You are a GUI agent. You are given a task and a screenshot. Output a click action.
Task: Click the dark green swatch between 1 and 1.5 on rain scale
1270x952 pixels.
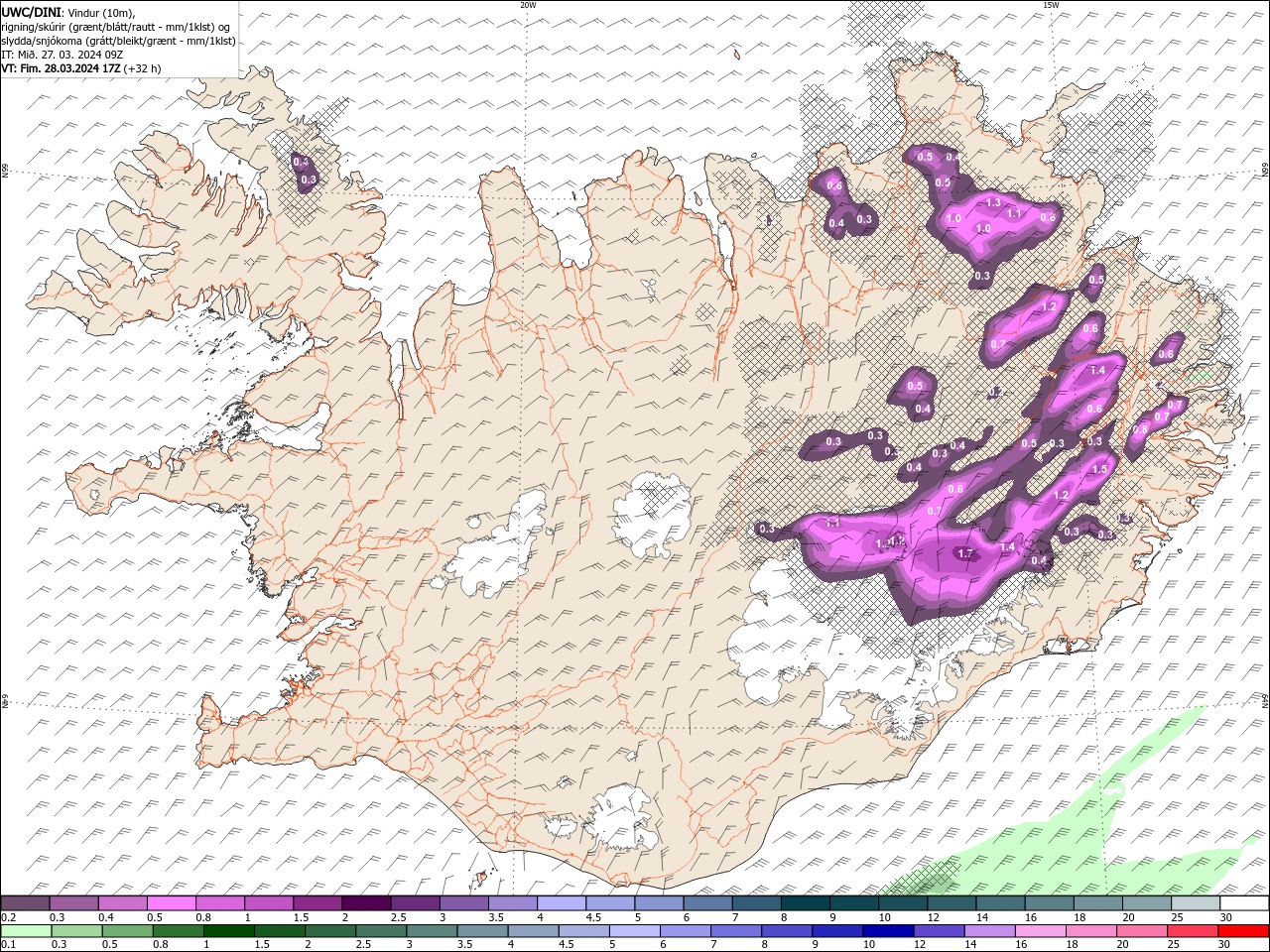point(228,930)
